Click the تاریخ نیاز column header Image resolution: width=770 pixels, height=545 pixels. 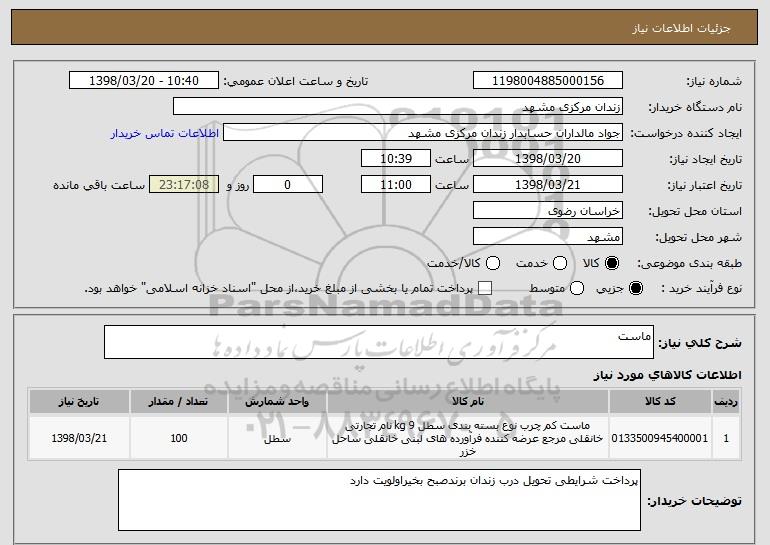pos(79,402)
